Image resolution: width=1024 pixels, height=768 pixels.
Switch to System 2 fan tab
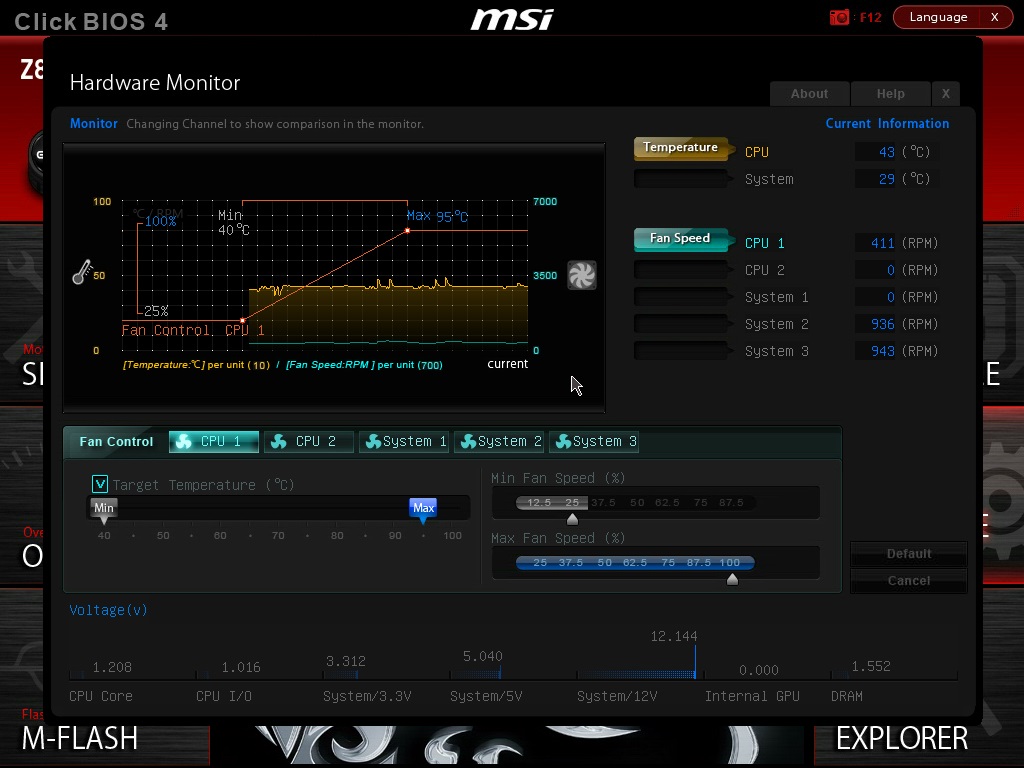(x=498, y=441)
